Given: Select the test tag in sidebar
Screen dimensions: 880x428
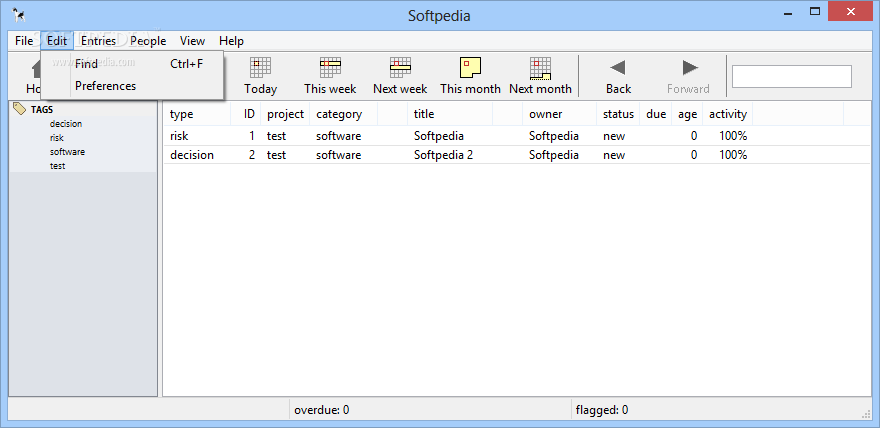Looking at the screenshot, I should pos(57,166).
